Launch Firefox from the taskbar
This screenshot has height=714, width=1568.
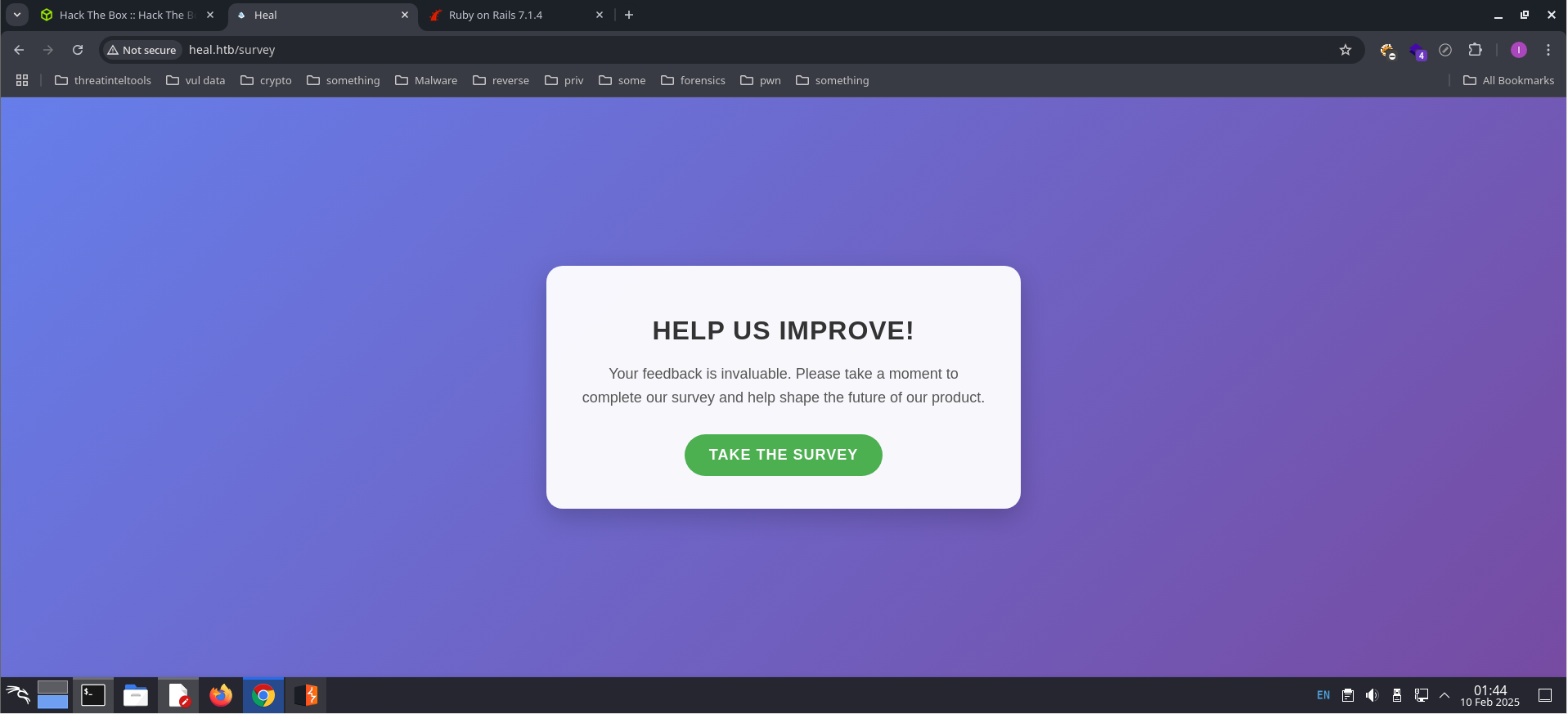click(x=221, y=695)
